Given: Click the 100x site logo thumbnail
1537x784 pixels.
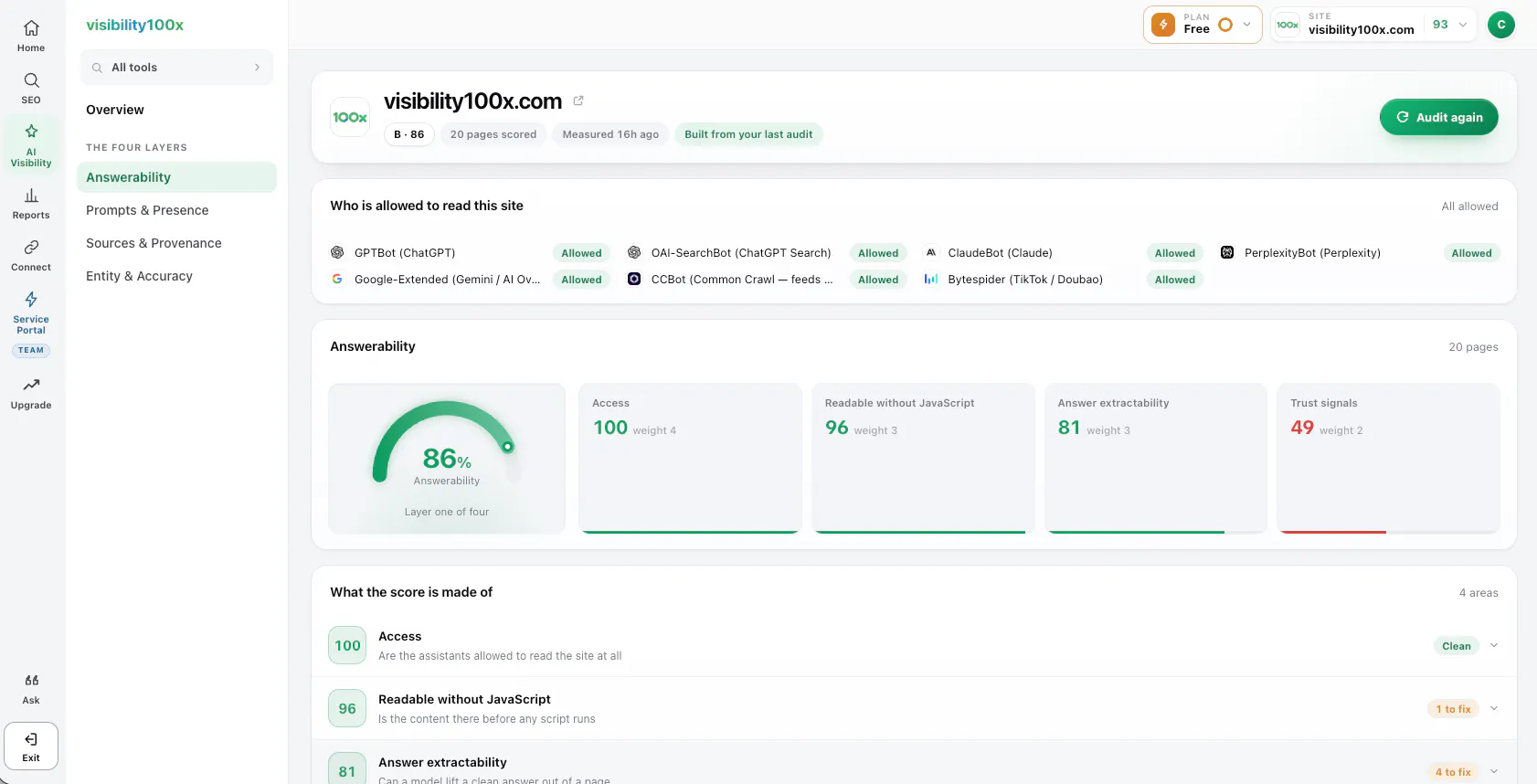Looking at the screenshot, I should (x=350, y=117).
